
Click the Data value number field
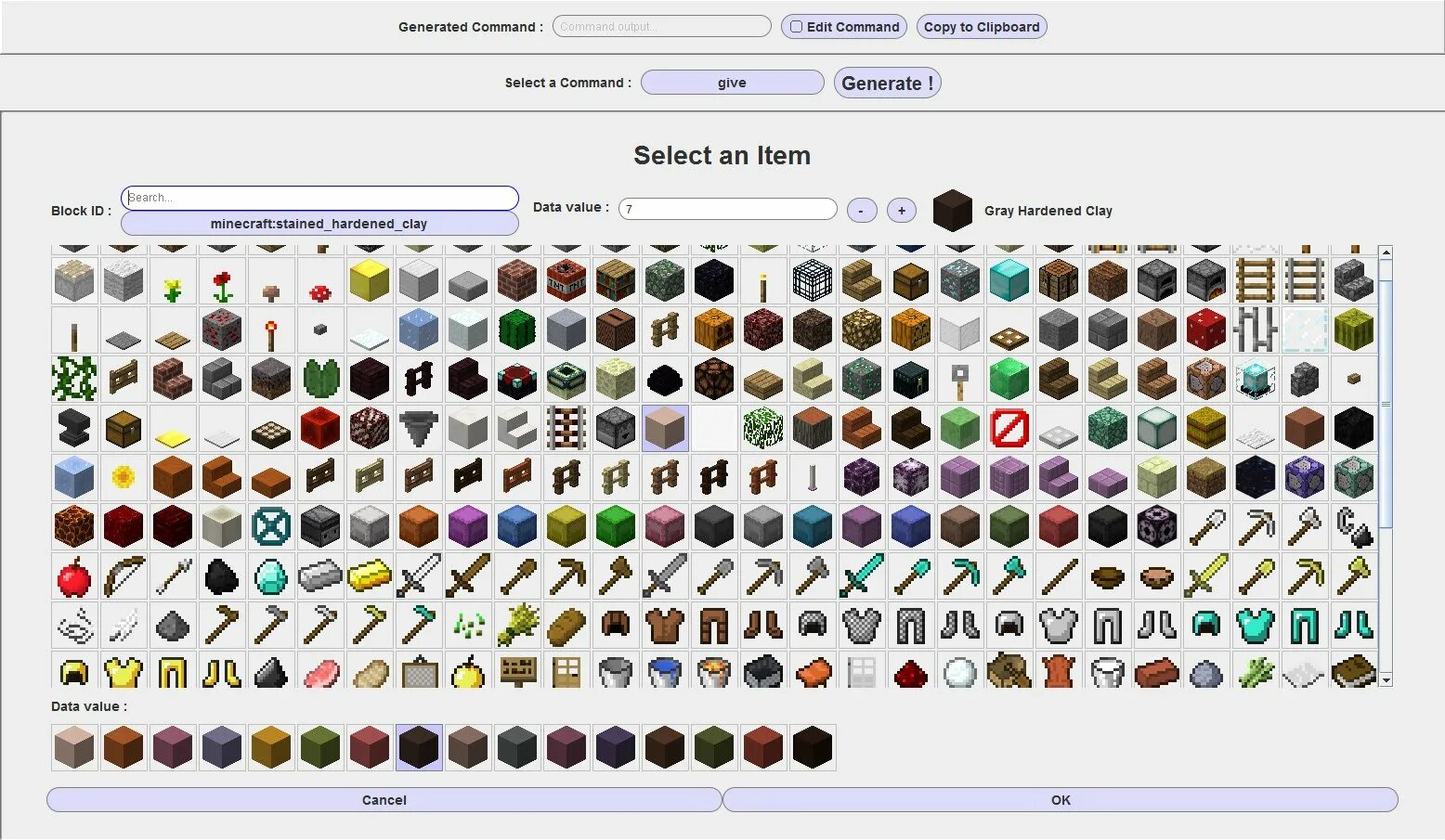tap(728, 209)
